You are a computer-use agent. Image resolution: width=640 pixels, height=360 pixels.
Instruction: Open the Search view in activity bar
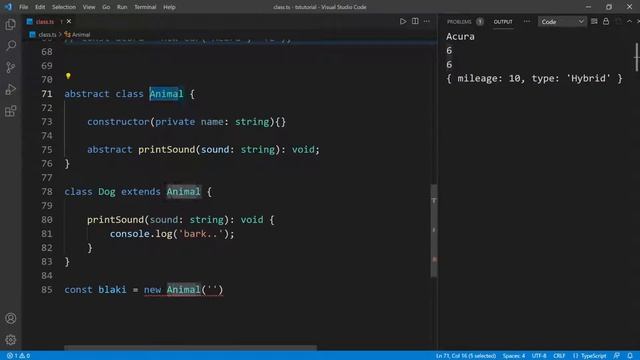pos(11,45)
